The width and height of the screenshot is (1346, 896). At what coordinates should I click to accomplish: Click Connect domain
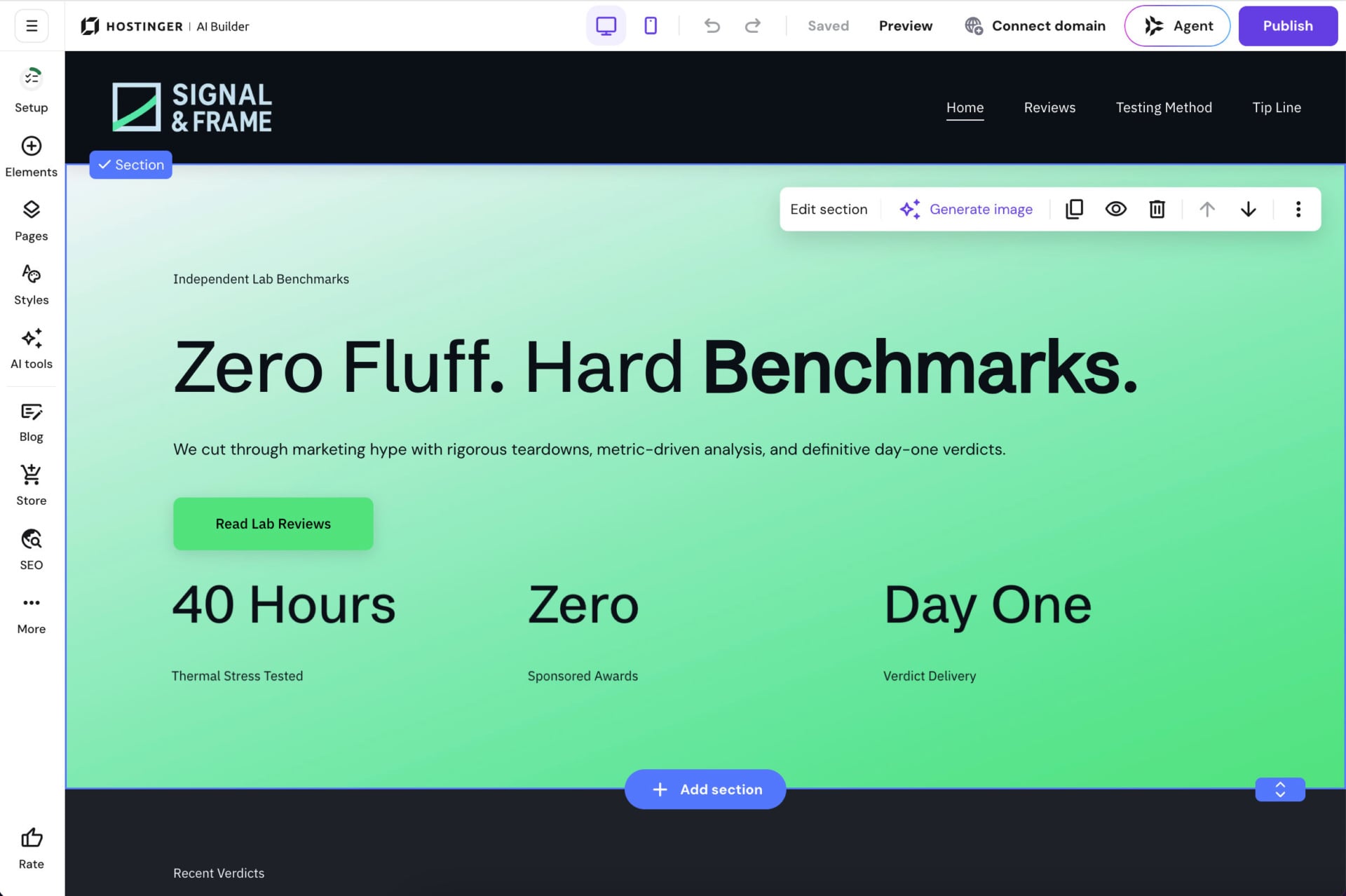(x=1035, y=26)
